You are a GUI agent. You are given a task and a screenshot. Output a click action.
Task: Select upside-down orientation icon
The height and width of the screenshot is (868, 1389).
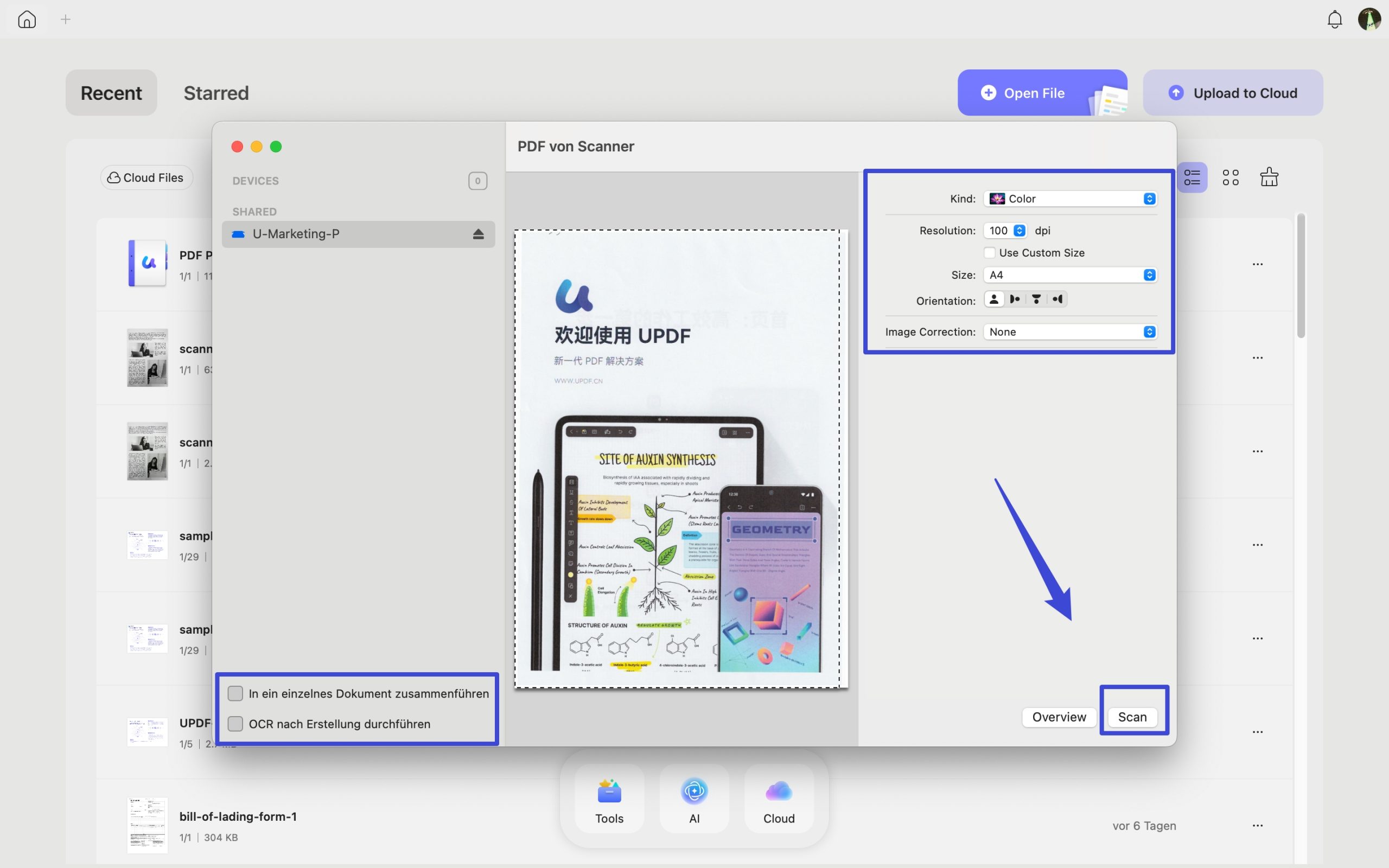(x=1036, y=299)
